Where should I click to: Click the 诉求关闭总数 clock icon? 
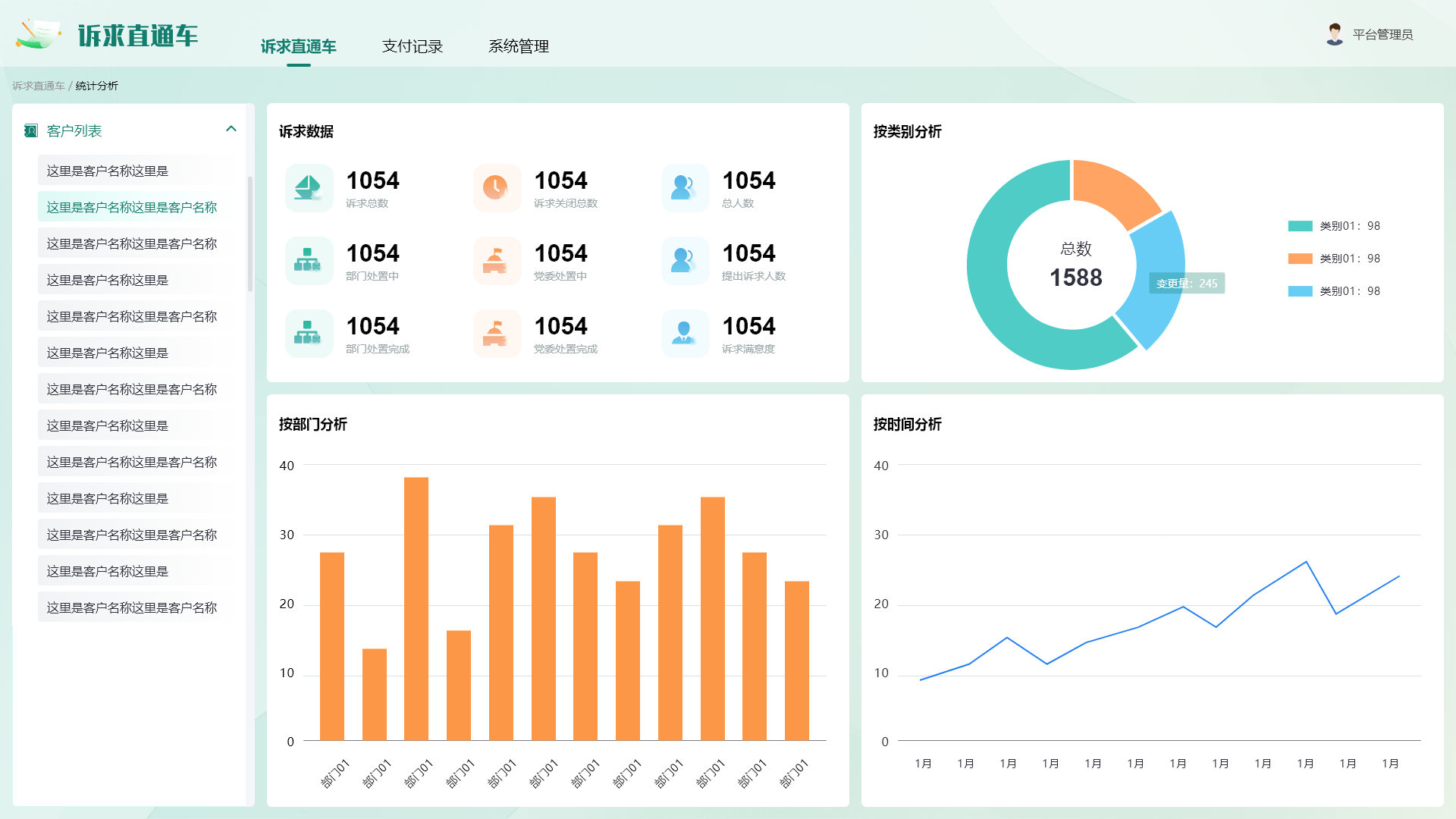point(497,187)
